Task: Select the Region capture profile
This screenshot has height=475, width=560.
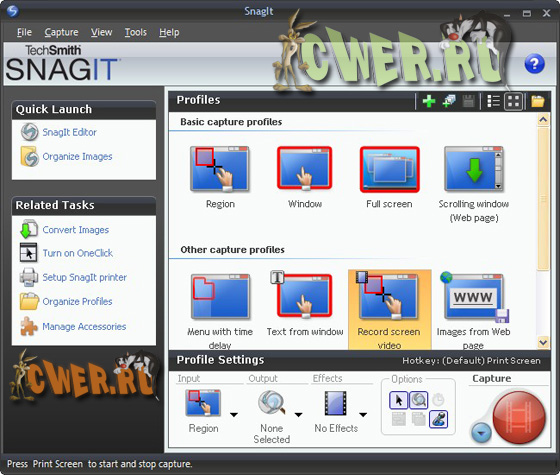Action: click(220, 178)
